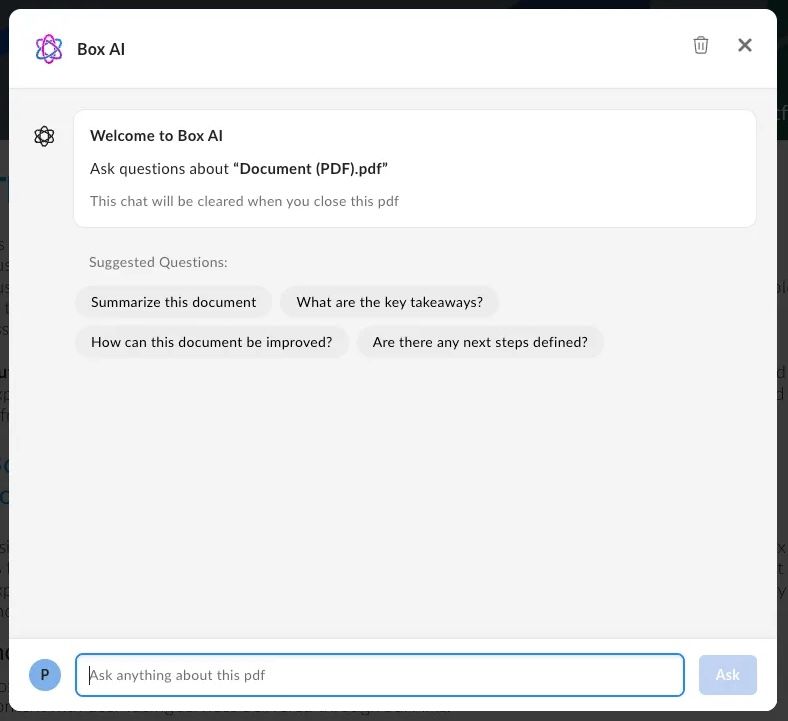Focus the "Ask anything about this pdf" field

[380, 675]
